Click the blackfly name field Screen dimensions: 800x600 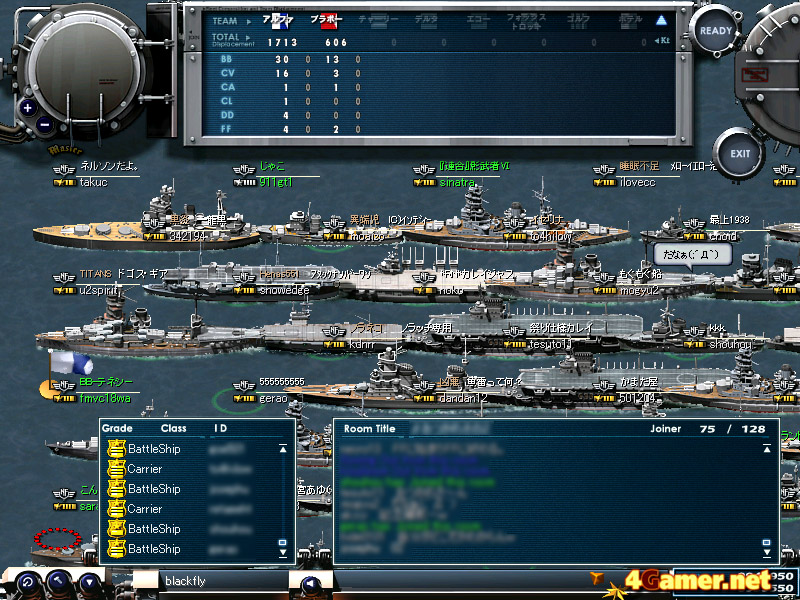(x=222, y=581)
